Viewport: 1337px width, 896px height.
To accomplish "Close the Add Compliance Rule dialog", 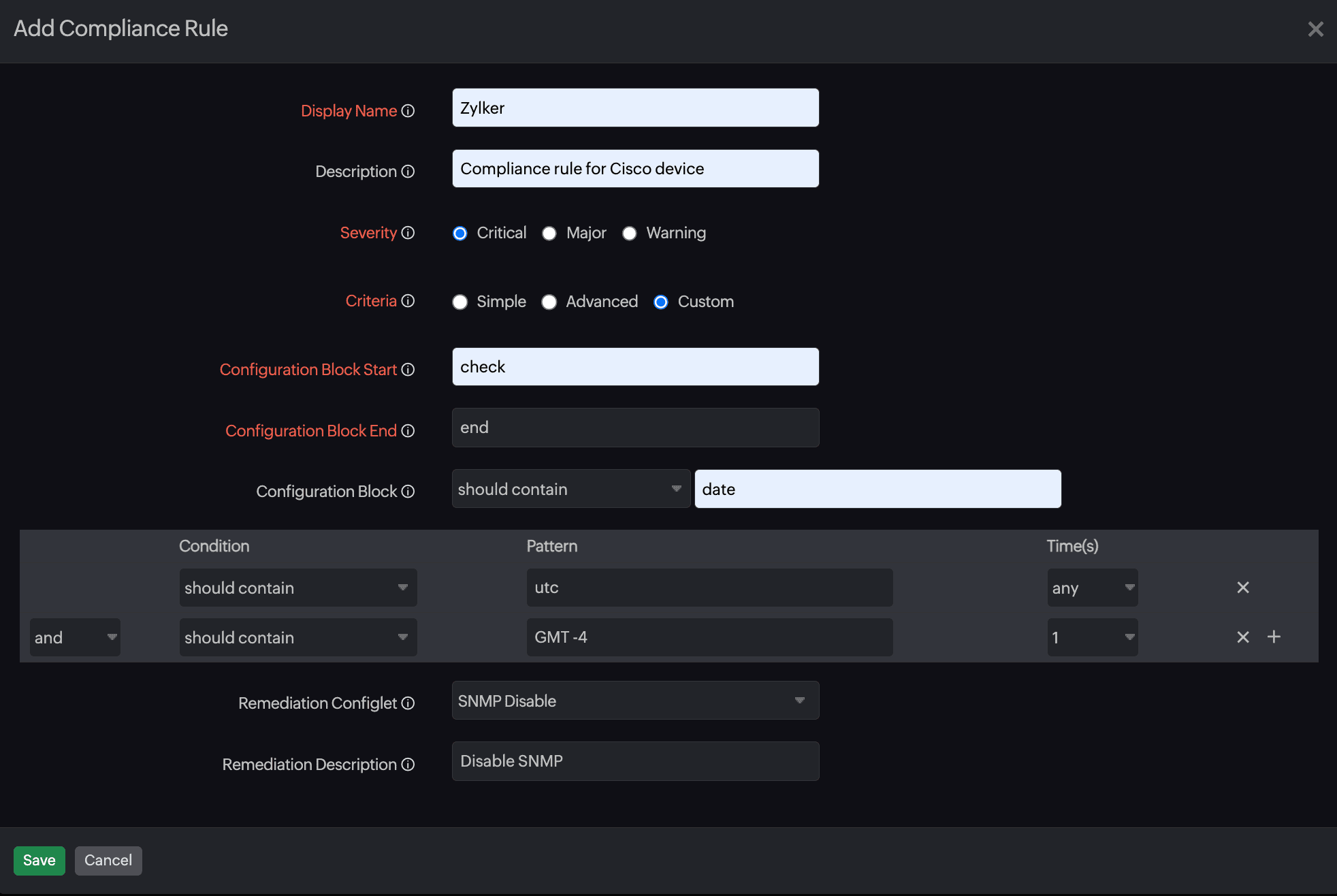I will click(1316, 29).
